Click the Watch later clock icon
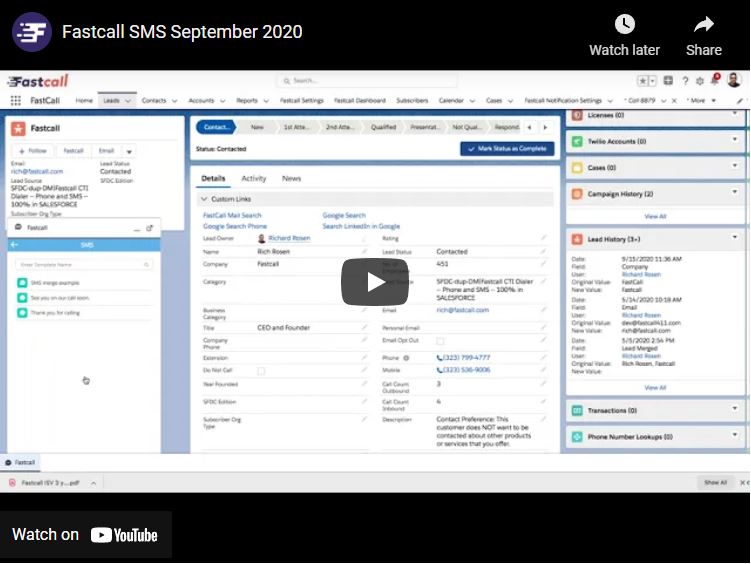This screenshot has height=564, width=751. point(625,24)
